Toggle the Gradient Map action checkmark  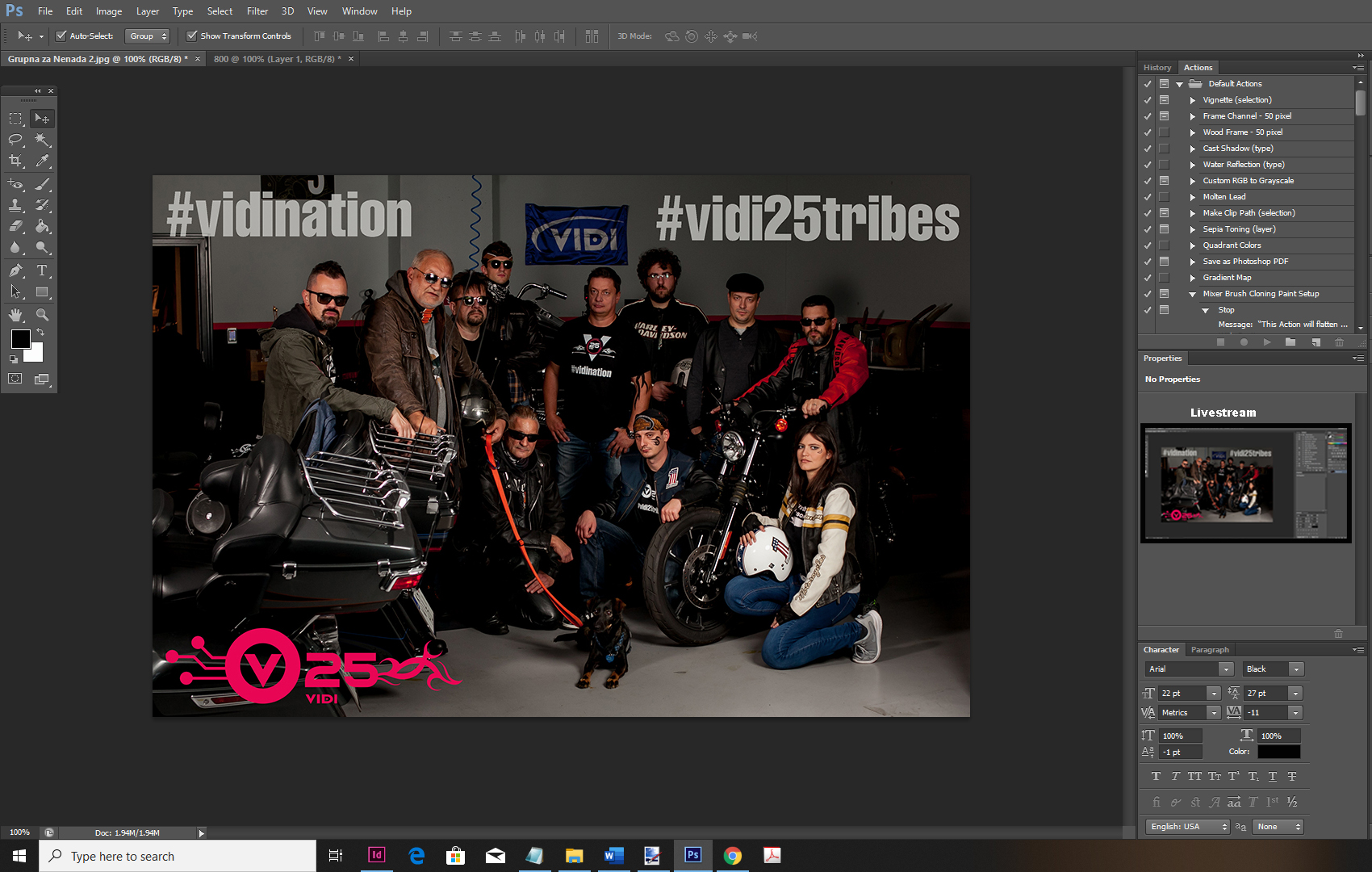(x=1148, y=278)
